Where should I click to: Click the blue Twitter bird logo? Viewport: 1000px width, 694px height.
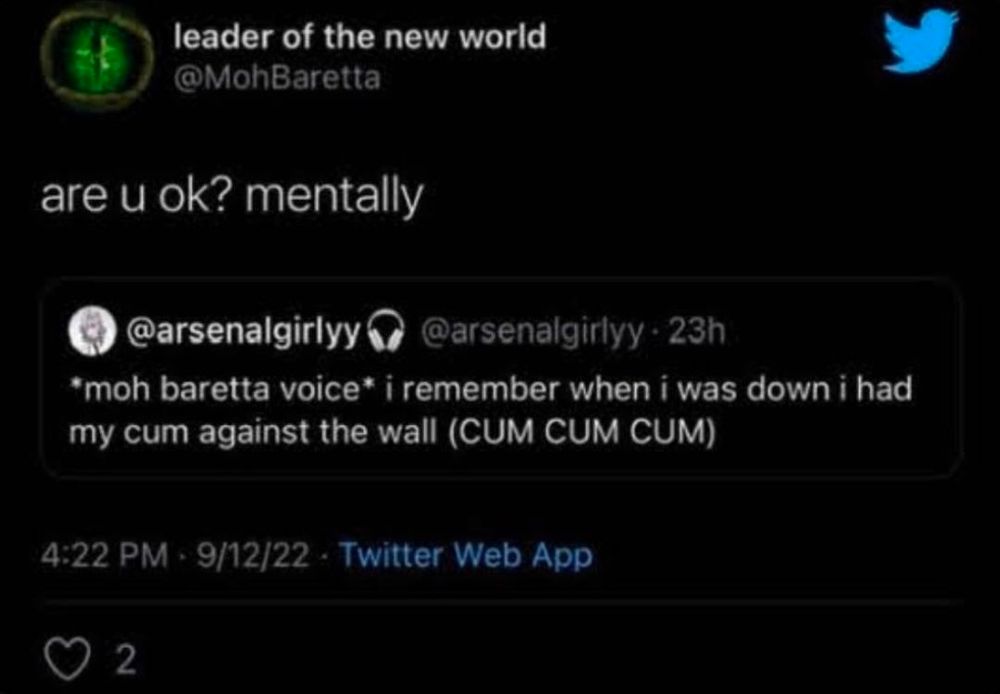[921, 43]
